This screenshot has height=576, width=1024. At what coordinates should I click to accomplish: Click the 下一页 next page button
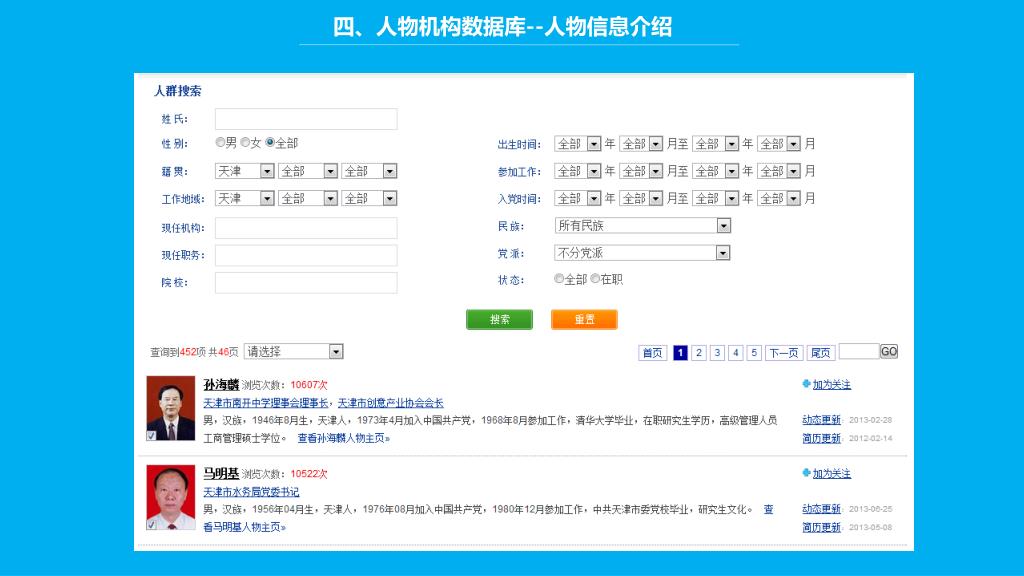pyautogui.click(x=784, y=352)
